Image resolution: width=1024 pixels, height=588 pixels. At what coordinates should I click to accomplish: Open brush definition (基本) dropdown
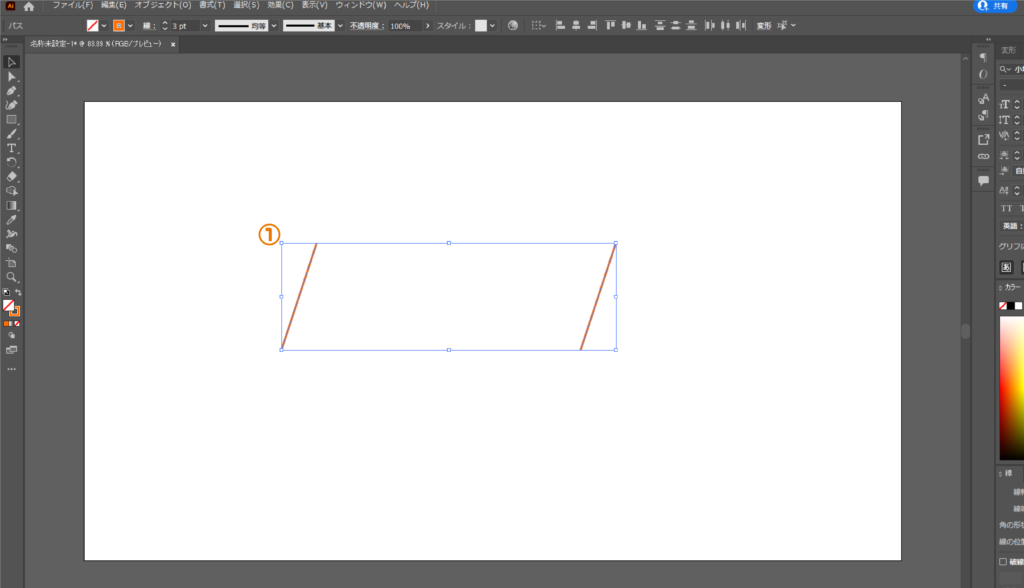(x=340, y=25)
